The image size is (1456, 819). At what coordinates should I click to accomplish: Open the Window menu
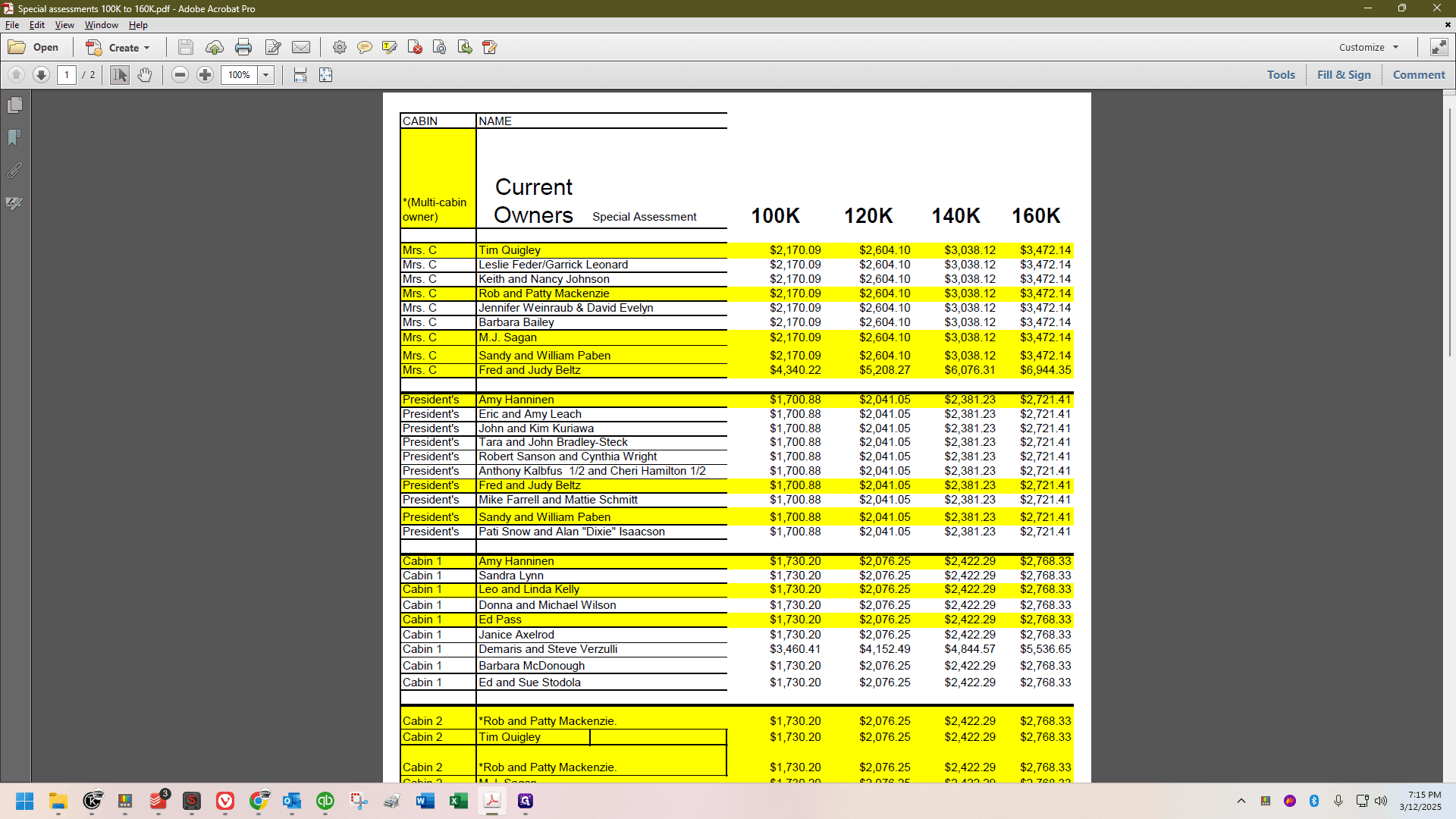coord(101,25)
